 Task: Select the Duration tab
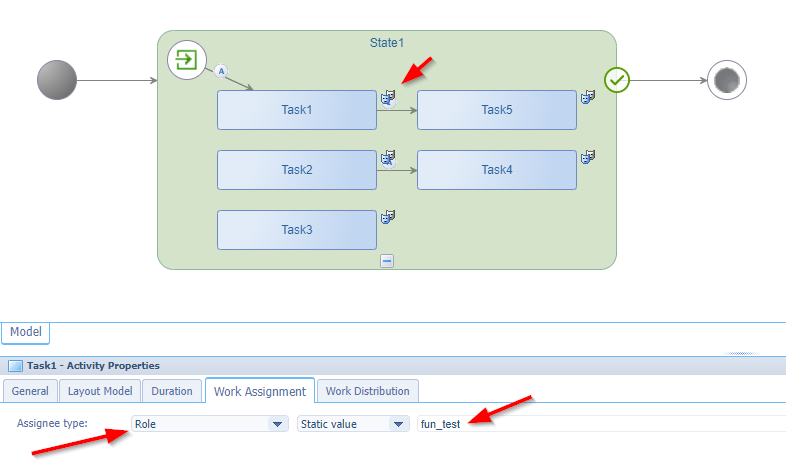pyautogui.click(x=171, y=391)
